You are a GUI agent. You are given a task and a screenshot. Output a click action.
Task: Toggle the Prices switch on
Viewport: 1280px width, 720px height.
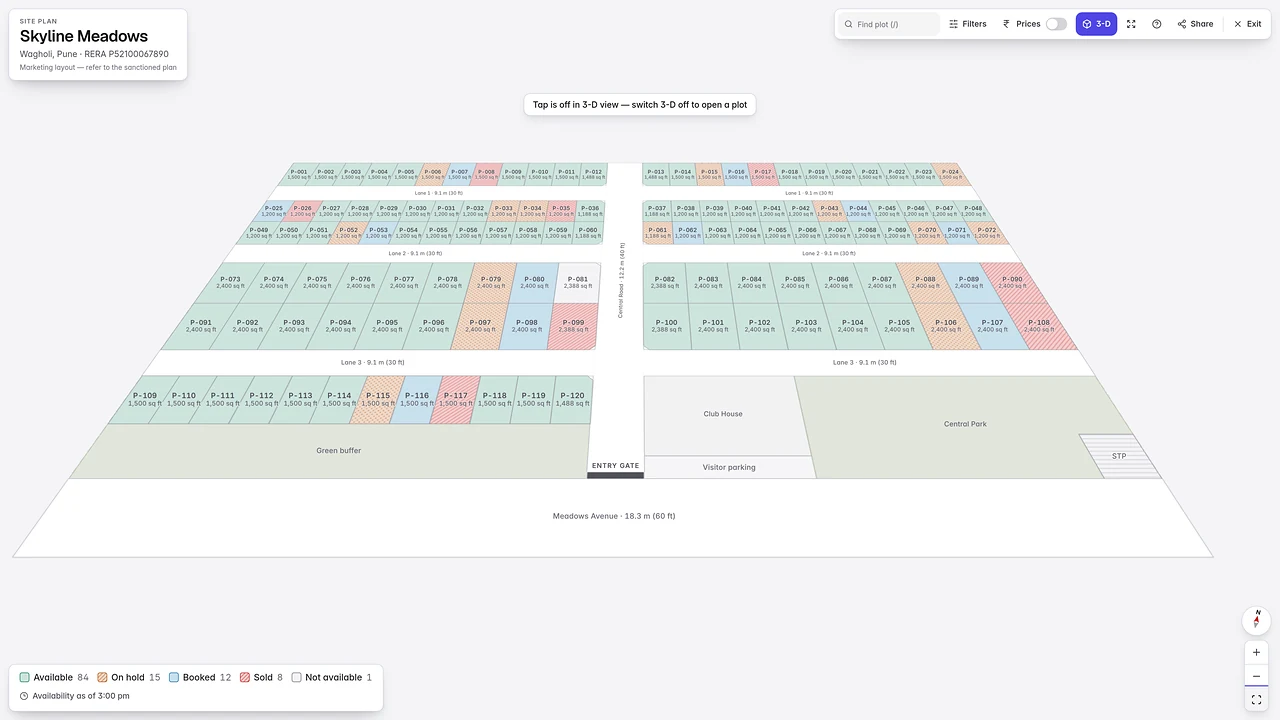1056,24
